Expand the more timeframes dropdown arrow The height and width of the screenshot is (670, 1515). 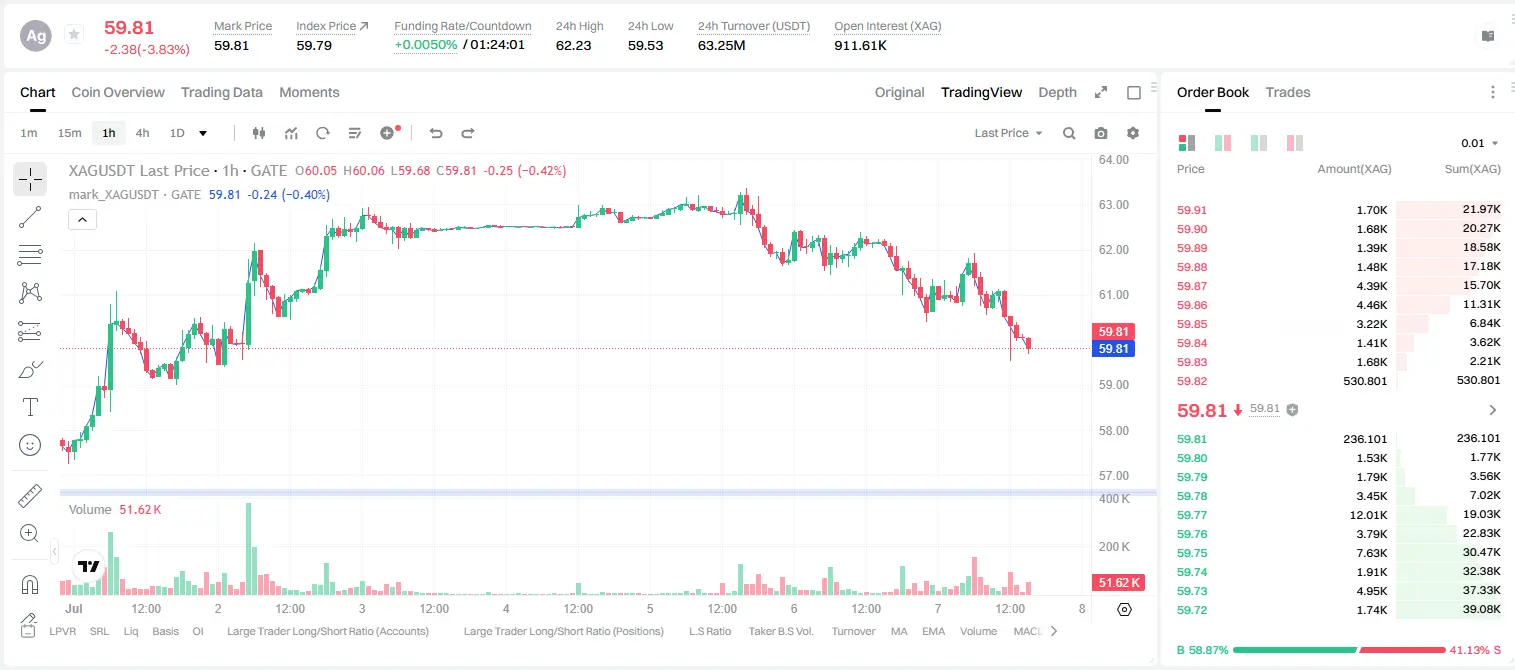(203, 133)
